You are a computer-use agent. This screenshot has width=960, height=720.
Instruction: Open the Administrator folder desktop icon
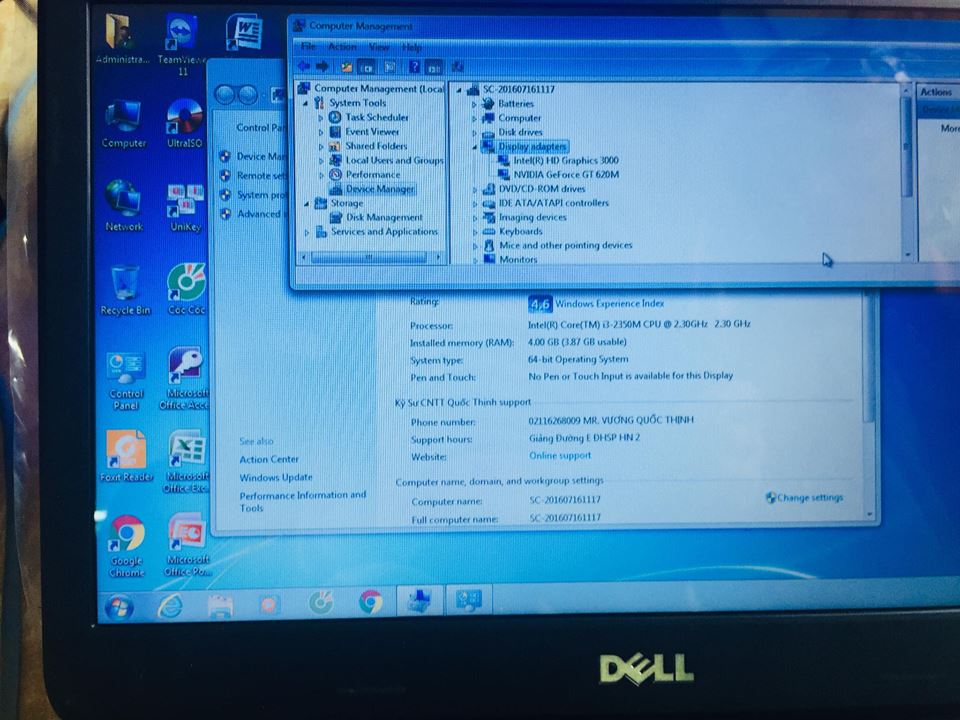coord(121,39)
